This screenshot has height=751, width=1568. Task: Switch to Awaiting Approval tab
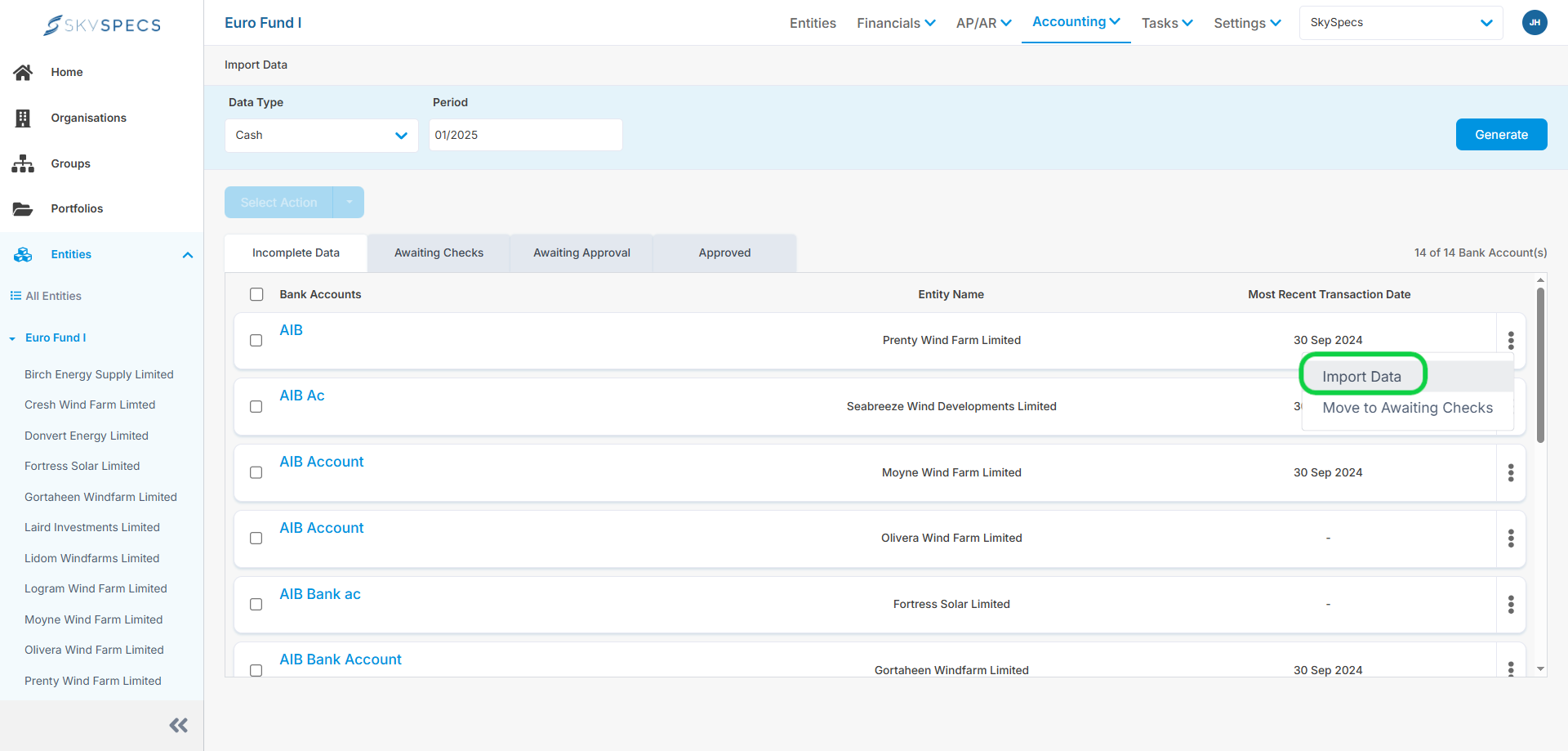coord(581,253)
